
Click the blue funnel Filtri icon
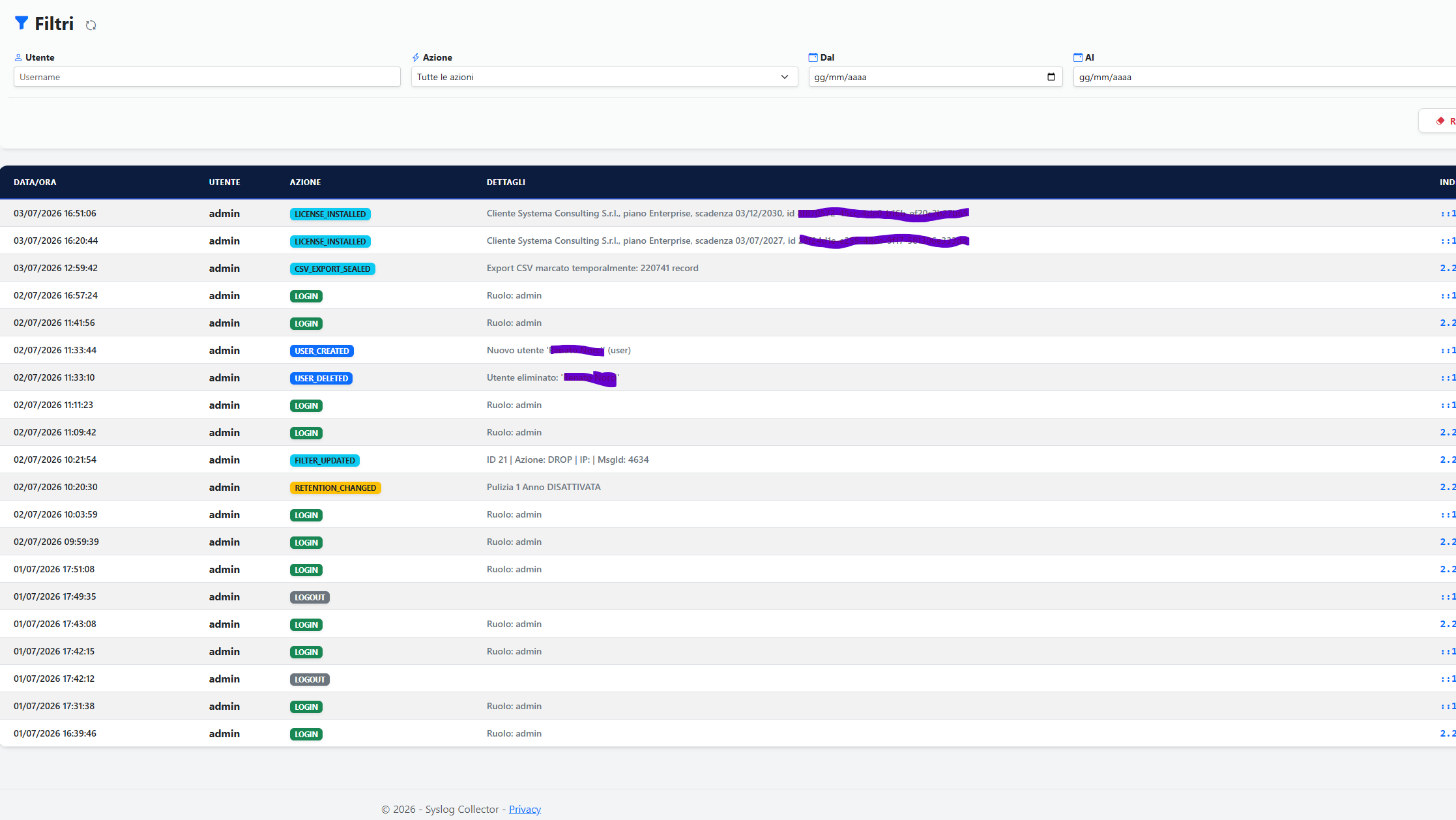click(22, 23)
